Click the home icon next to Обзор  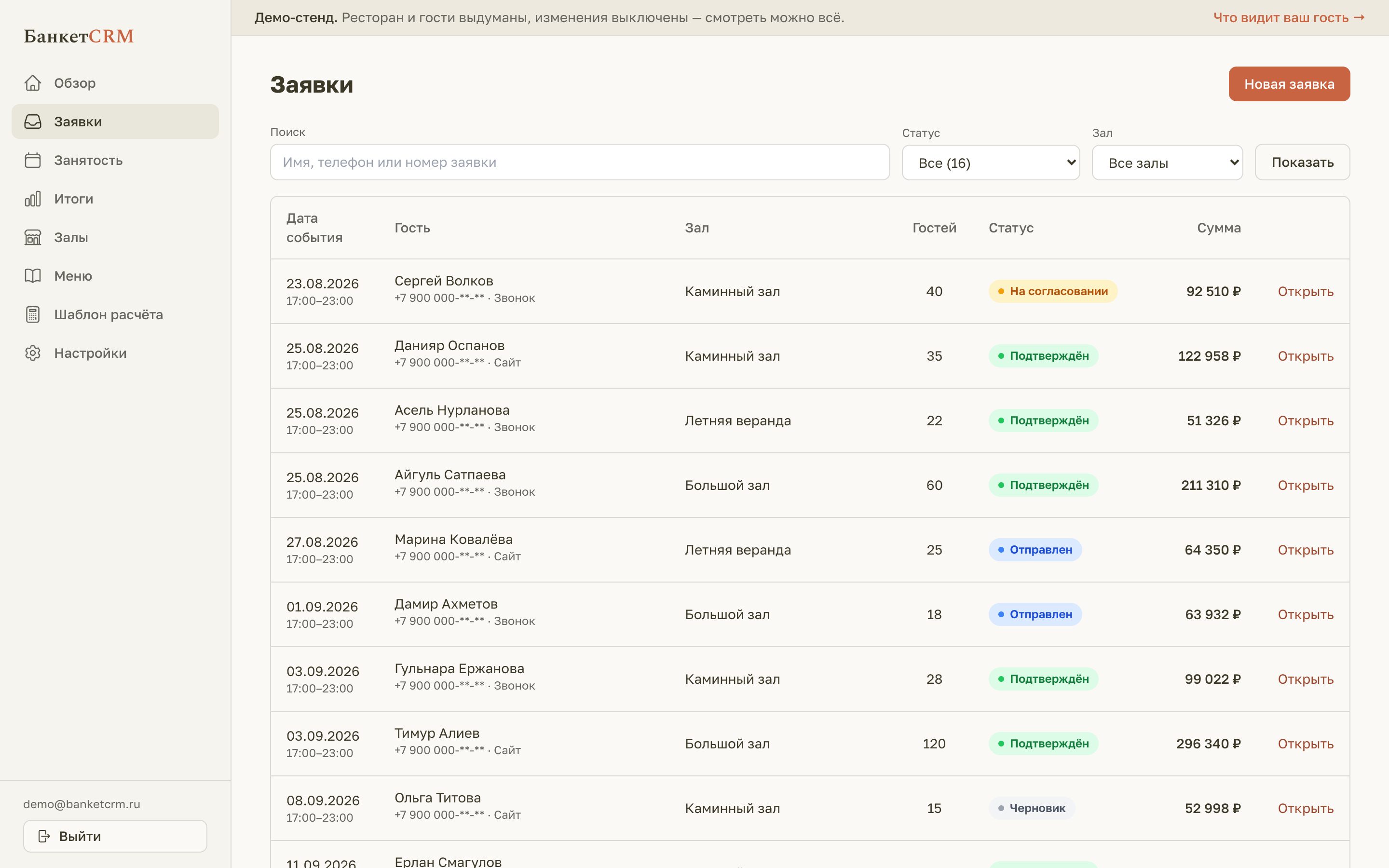coord(33,83)
